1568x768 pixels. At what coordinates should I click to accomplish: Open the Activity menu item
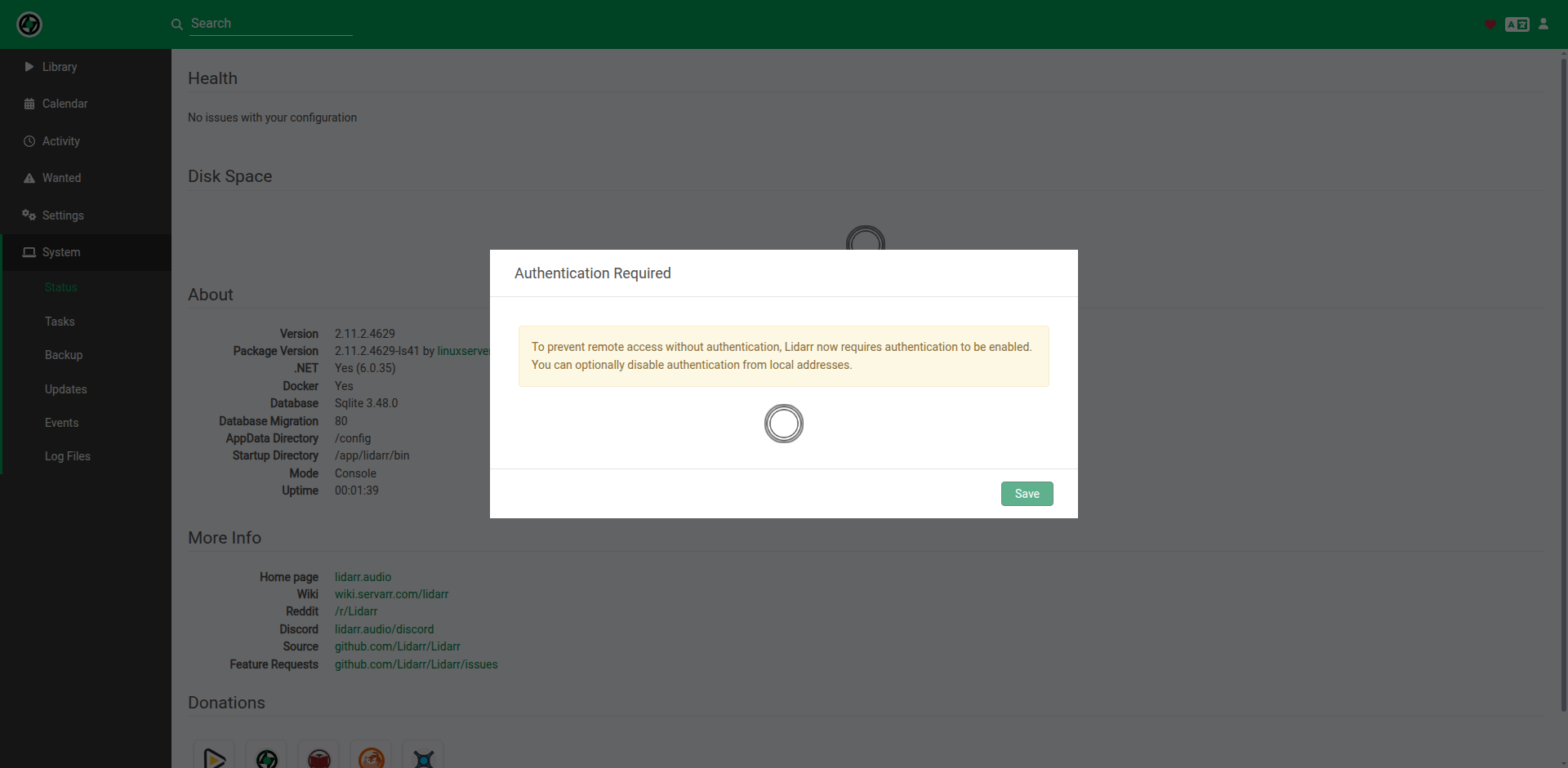[x=86, y=141]
